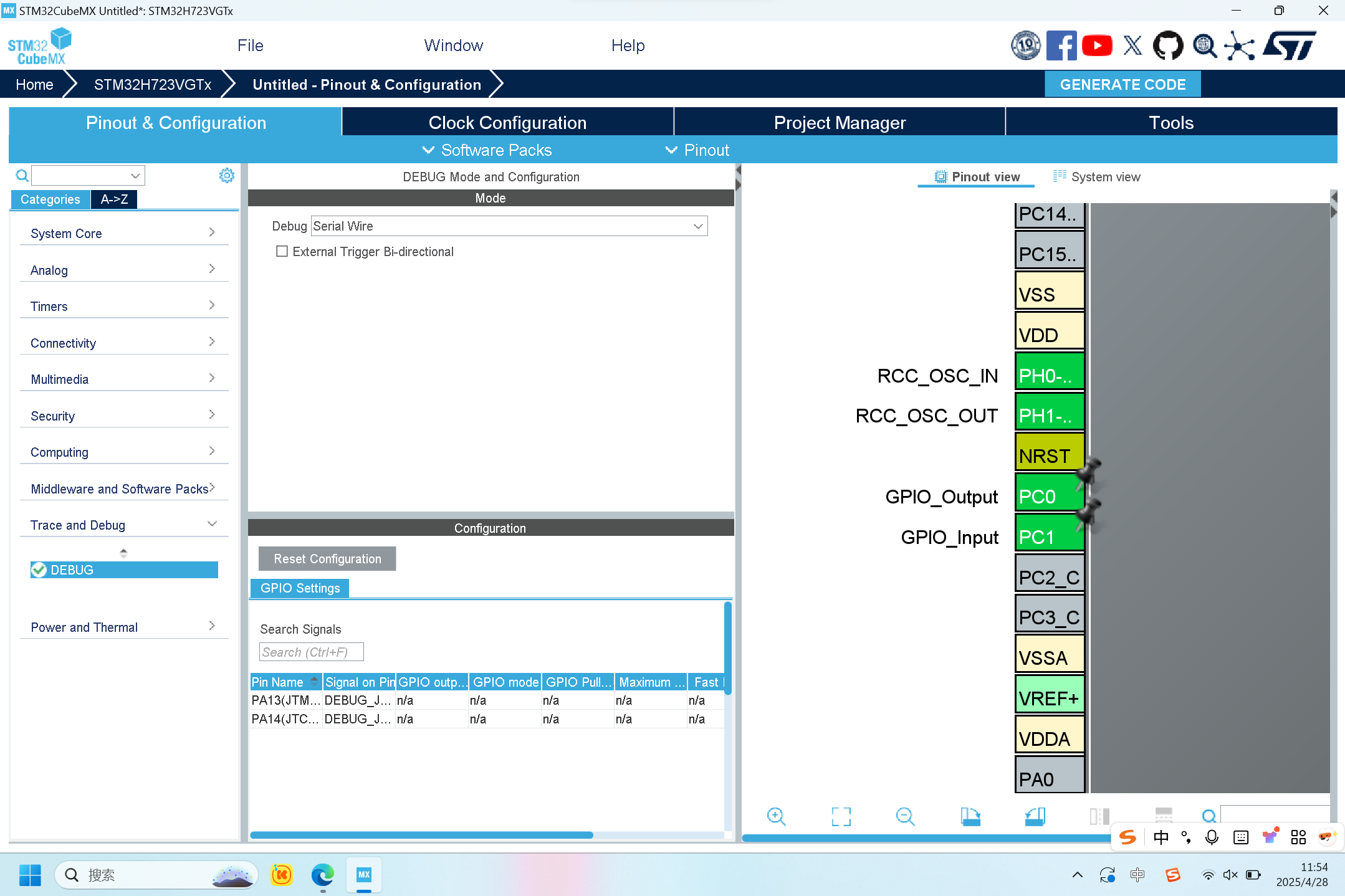
Task: Click the YouTube icon in header
Action: [x=1097, y=45]
